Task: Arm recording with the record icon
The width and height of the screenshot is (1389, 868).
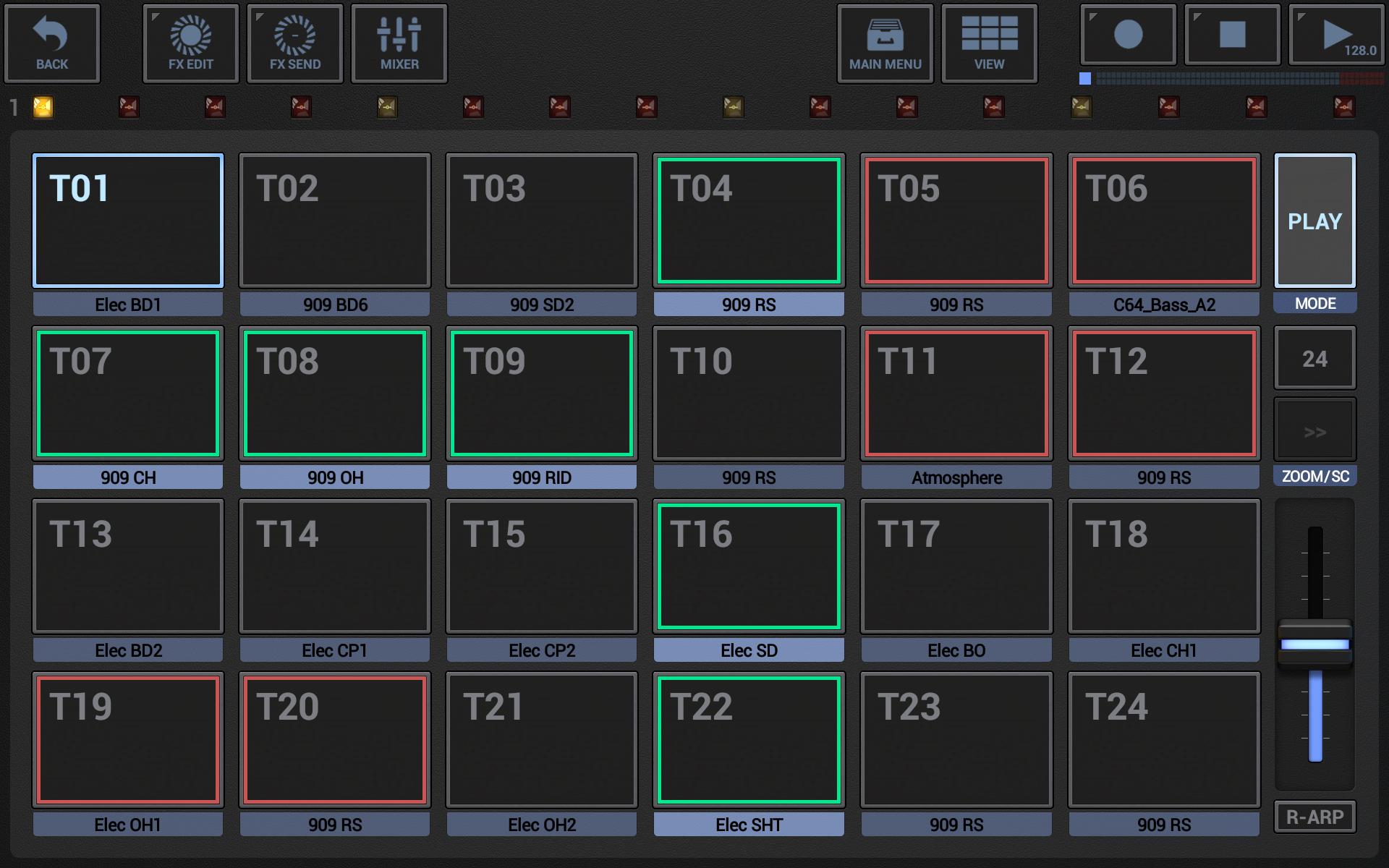Action: 1126,34
